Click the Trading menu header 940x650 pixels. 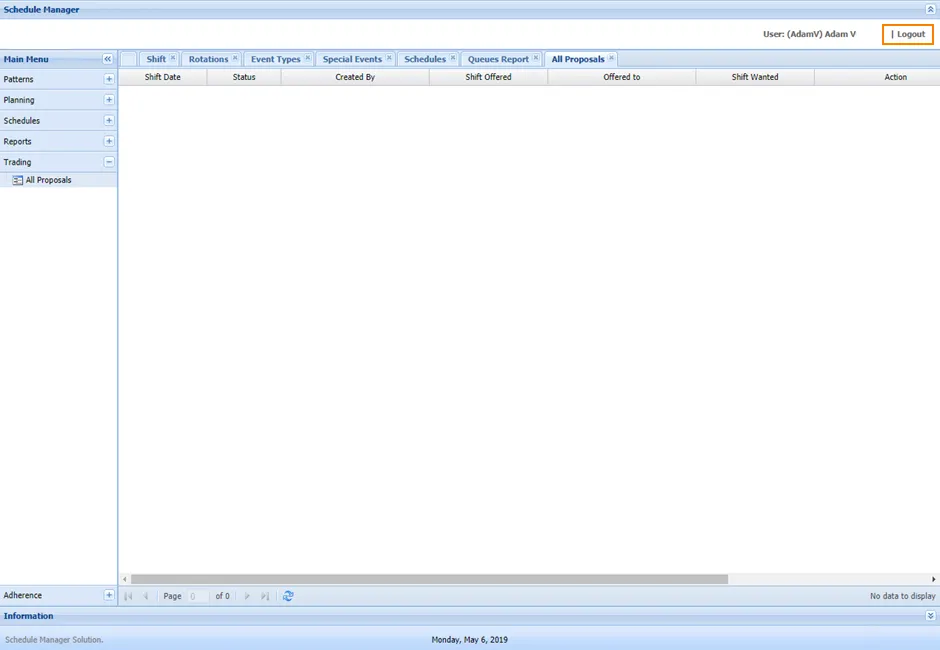pos(58,162)
